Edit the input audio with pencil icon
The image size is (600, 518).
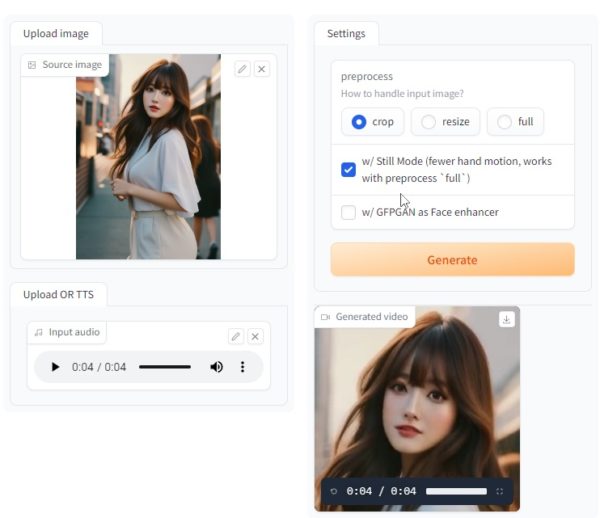coord(235,337)
